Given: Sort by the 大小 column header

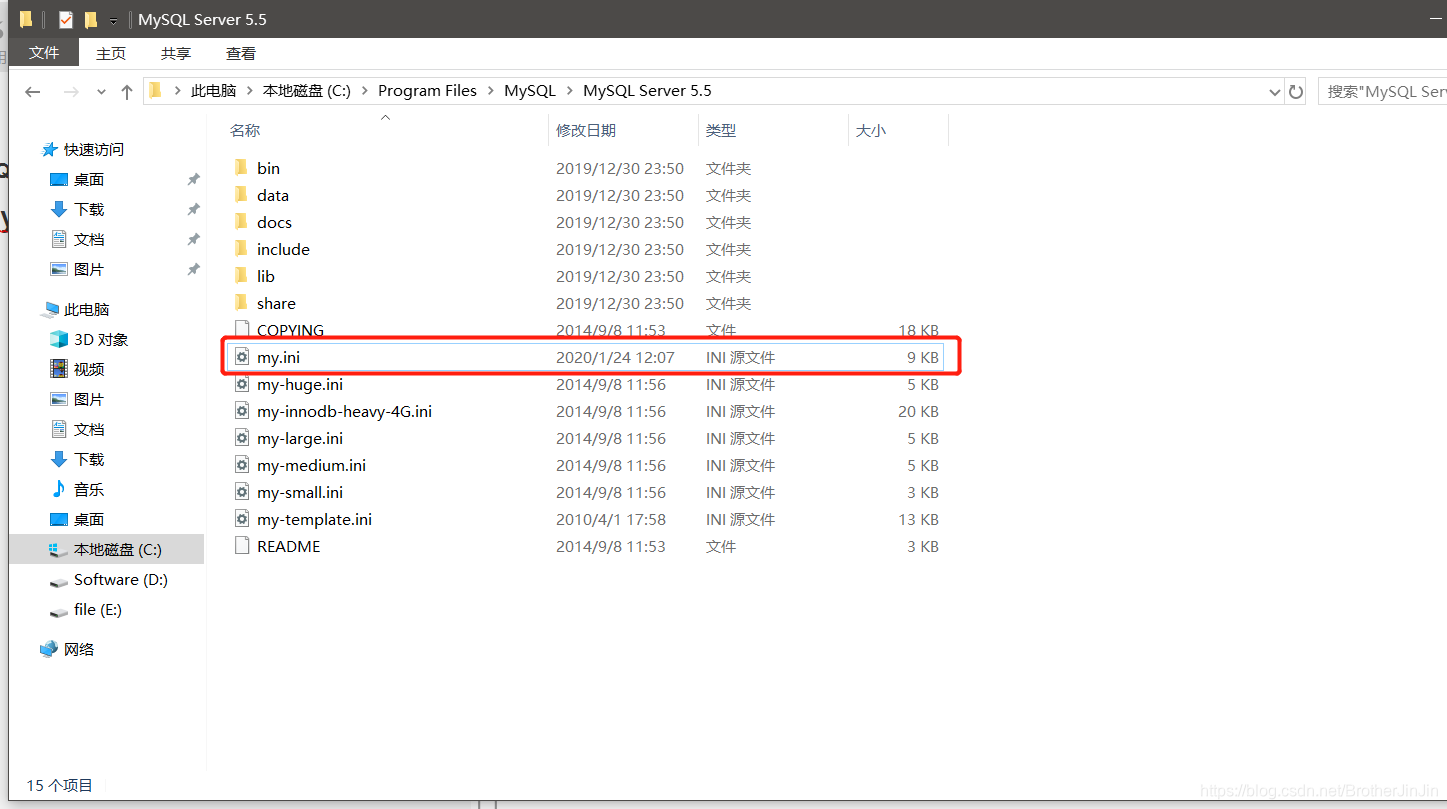Looking at the screenshot, I should [871, 131].
